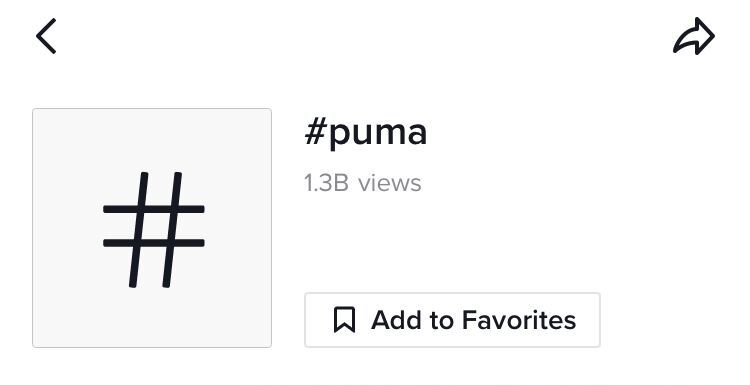This screenshot has height=385, width=750.
Task: Open share options at top right
Action: (x=694, y=36)
